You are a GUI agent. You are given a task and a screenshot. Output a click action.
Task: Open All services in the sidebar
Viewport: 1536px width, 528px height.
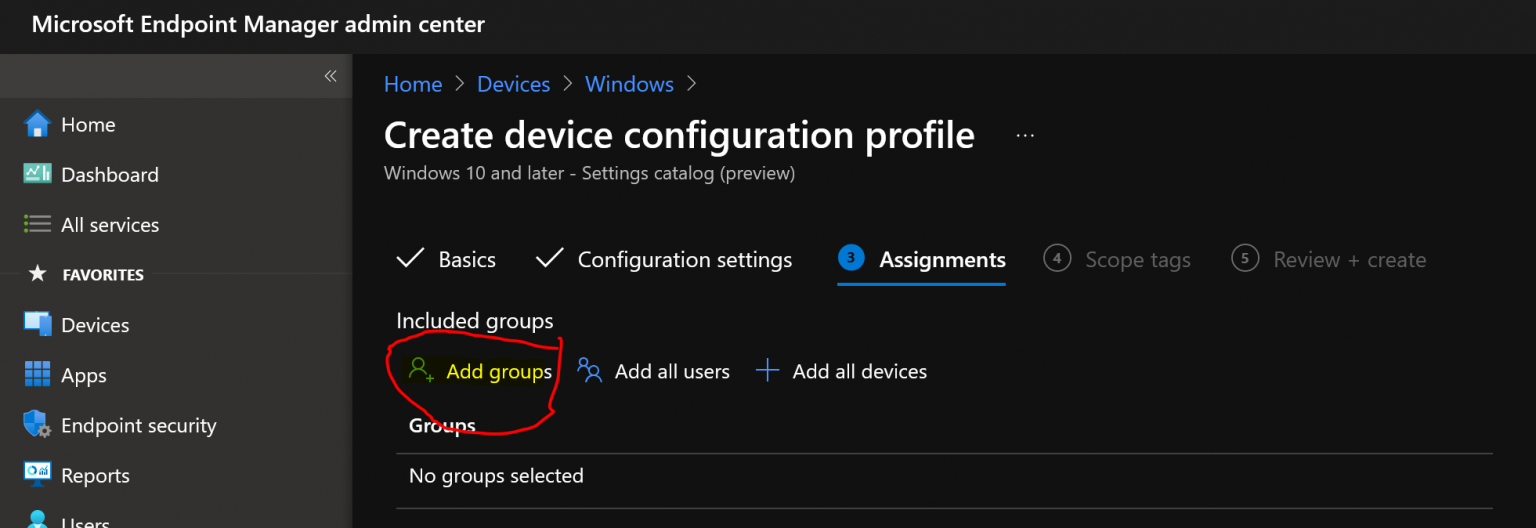[x=110, y=225]
